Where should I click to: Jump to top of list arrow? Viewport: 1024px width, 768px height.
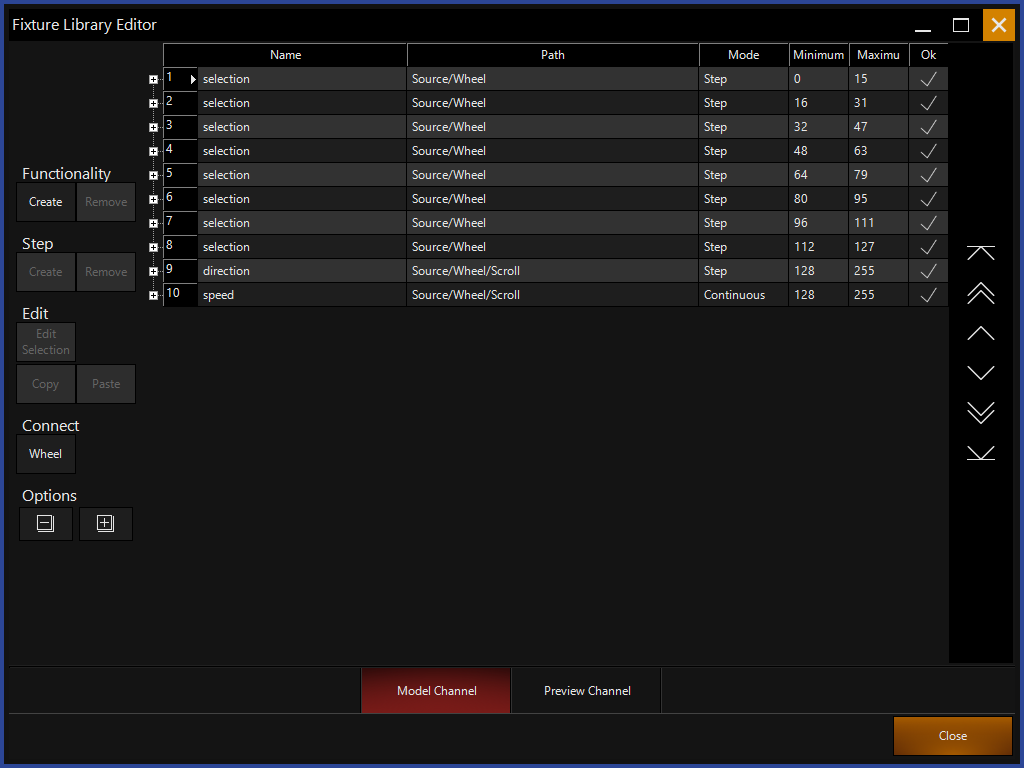tap(981, 253)
